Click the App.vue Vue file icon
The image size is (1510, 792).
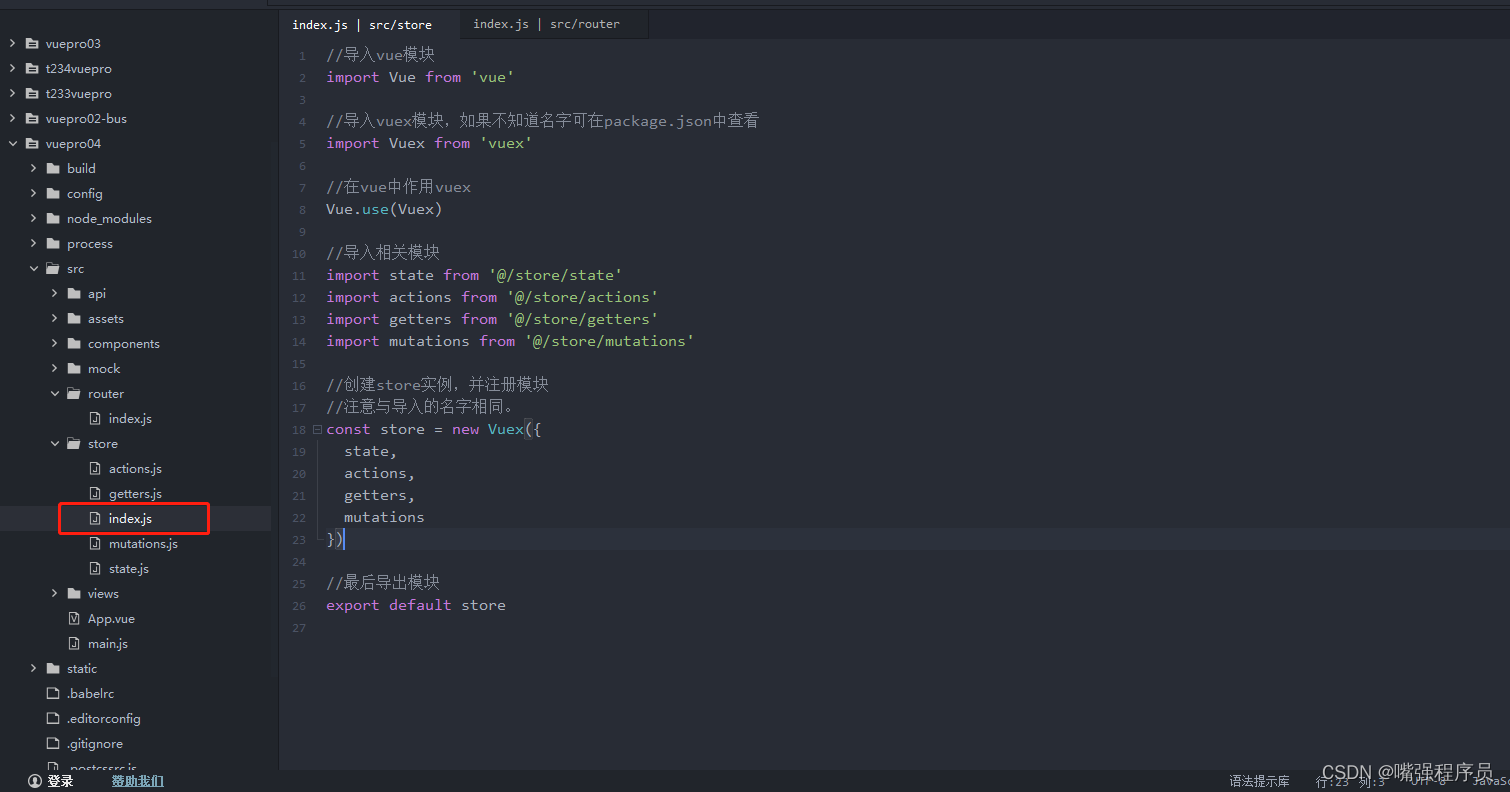pyautogui.click(x=75, y=618)
